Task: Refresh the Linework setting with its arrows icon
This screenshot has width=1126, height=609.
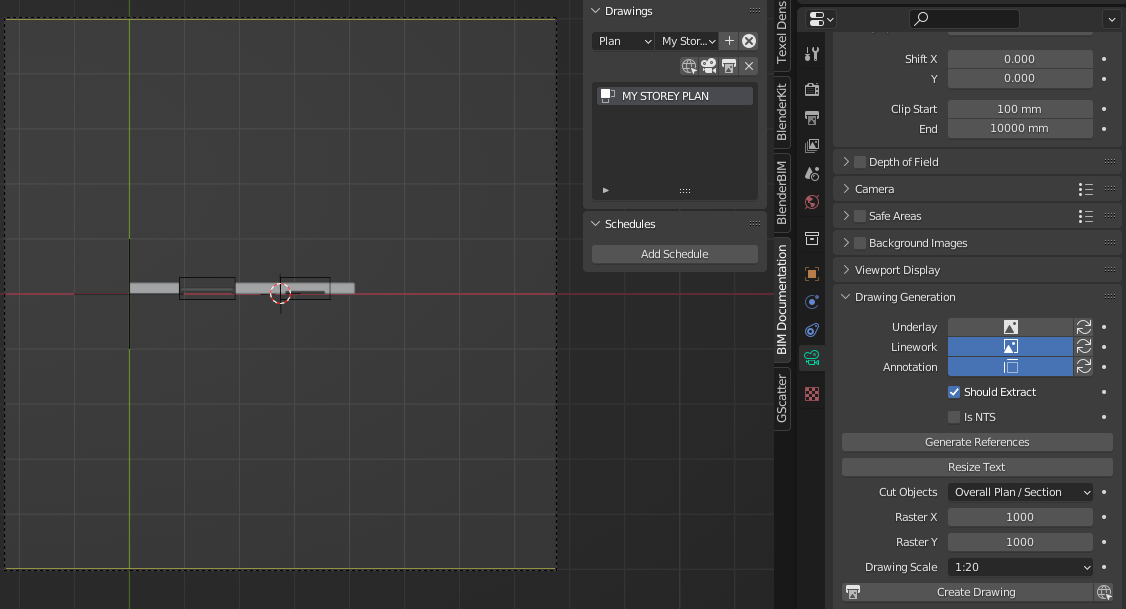Action: (x=1084, y=347)
